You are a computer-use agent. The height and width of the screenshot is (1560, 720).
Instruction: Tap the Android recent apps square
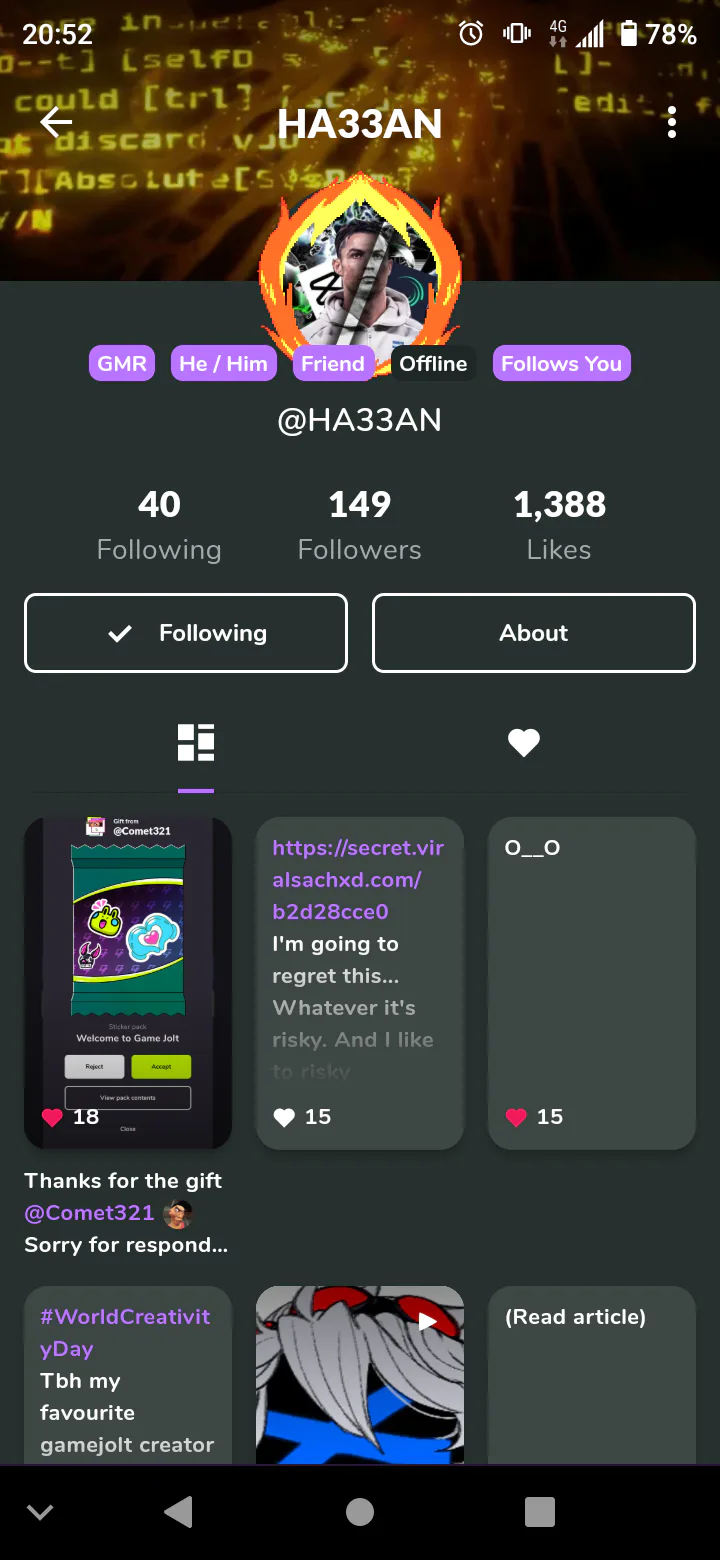coord(540,1512)
